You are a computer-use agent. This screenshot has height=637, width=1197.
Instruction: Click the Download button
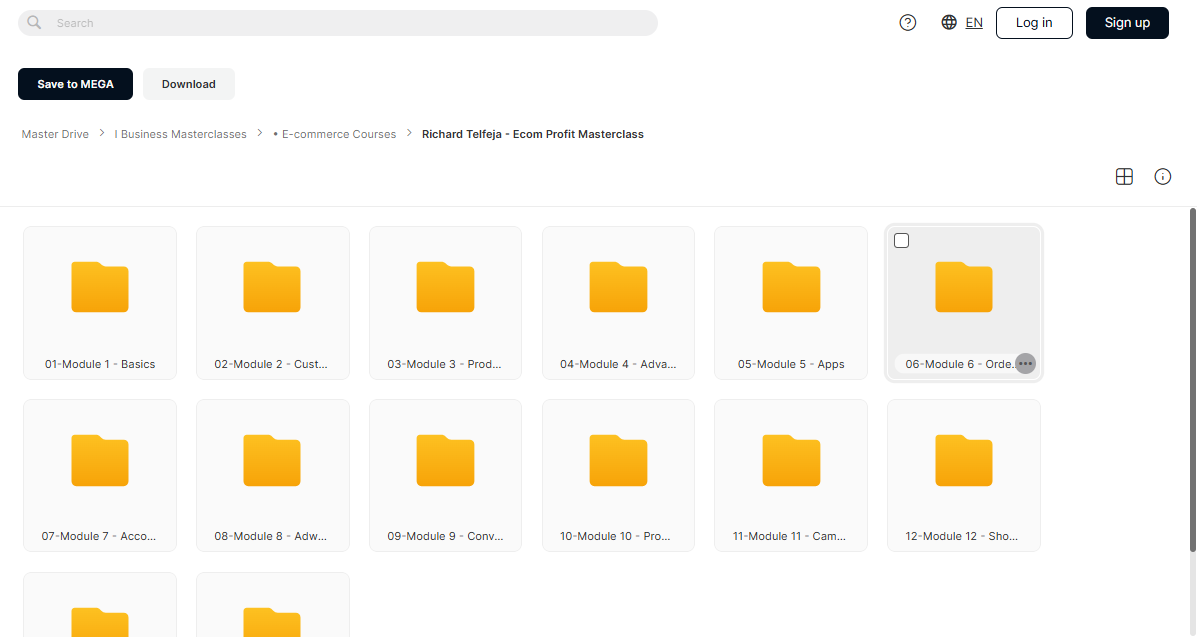click(189, 84)
